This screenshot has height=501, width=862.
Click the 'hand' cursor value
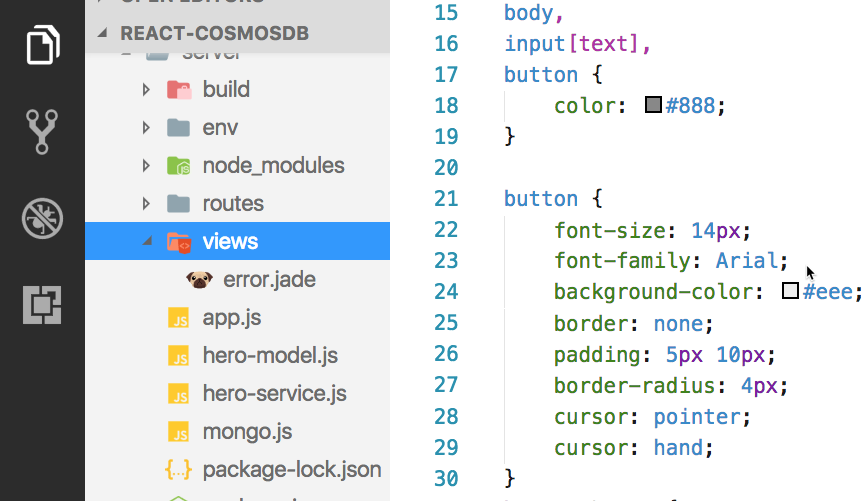678,447
